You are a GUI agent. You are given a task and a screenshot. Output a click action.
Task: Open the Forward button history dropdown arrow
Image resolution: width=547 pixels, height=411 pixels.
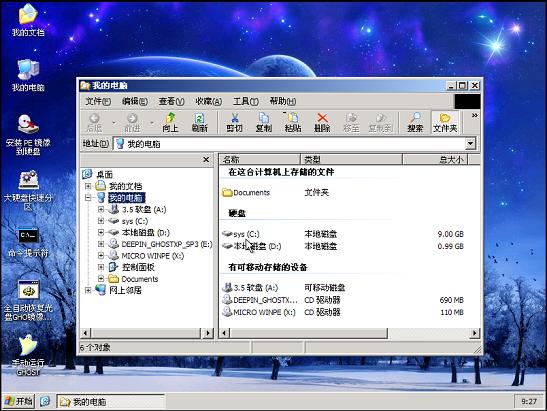[152, 122]
